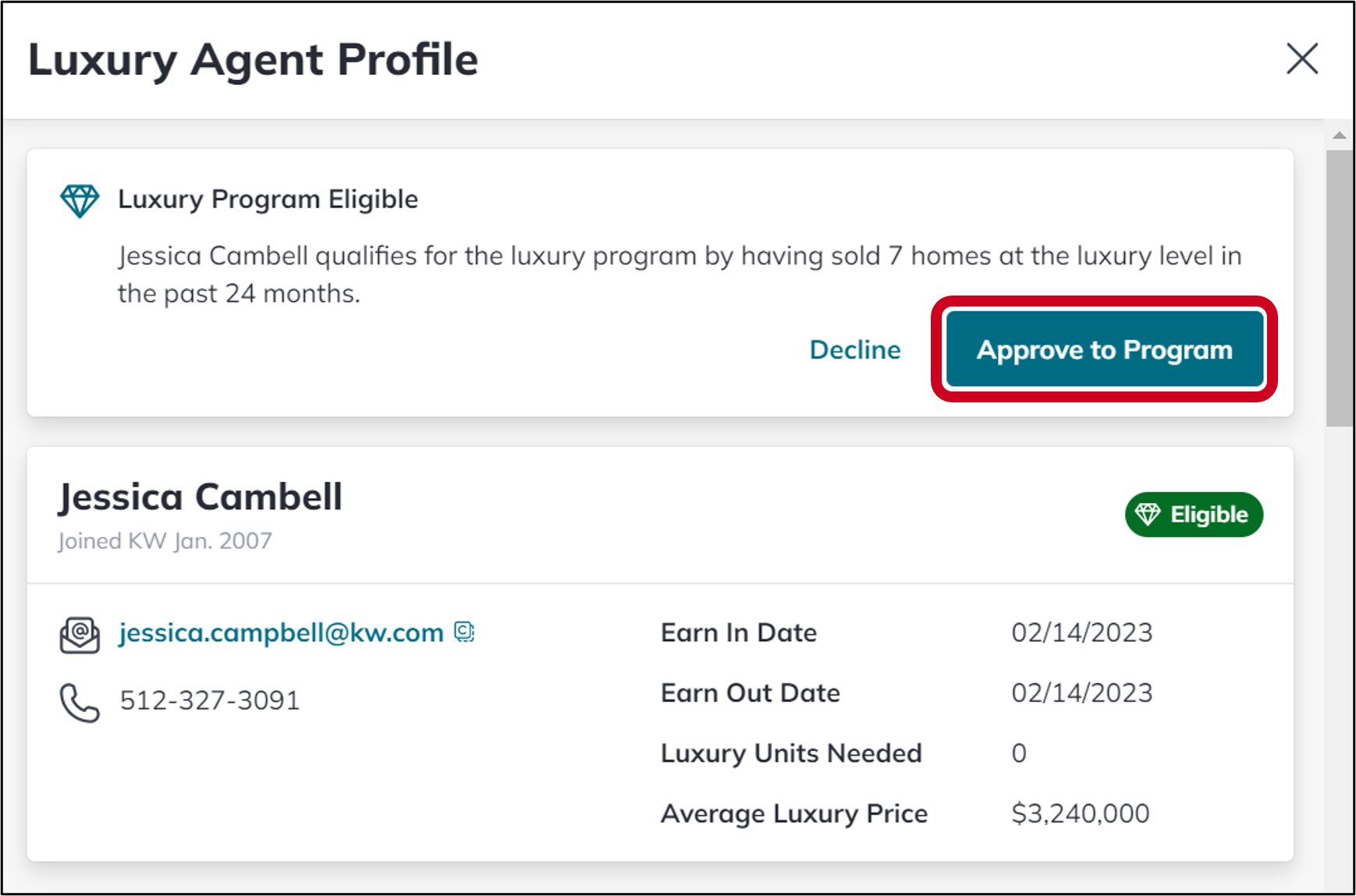Click the vertical scrollbar thumb
The width and height of the screenshot is (1356, 896).
click(x=1340, y=288)
